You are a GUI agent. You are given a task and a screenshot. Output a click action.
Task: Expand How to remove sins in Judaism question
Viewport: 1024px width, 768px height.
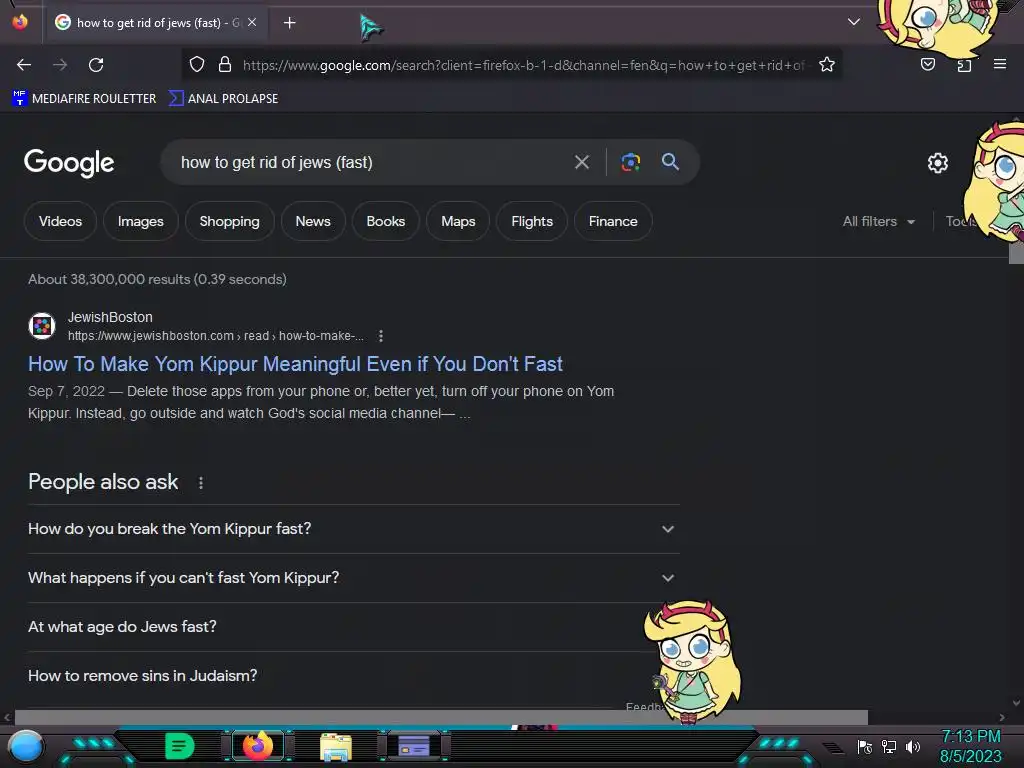353,676
